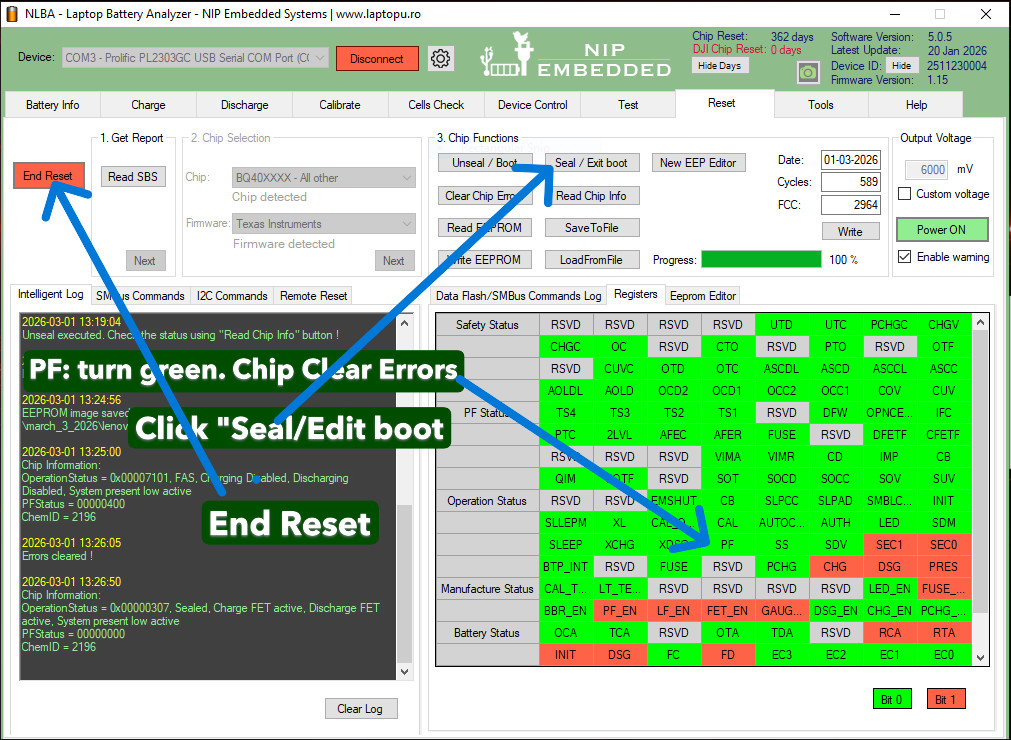Viewport: 1011px width, 740px height.
Task: Click the NIP Embedded logo
Action: (x=576, y=56)
